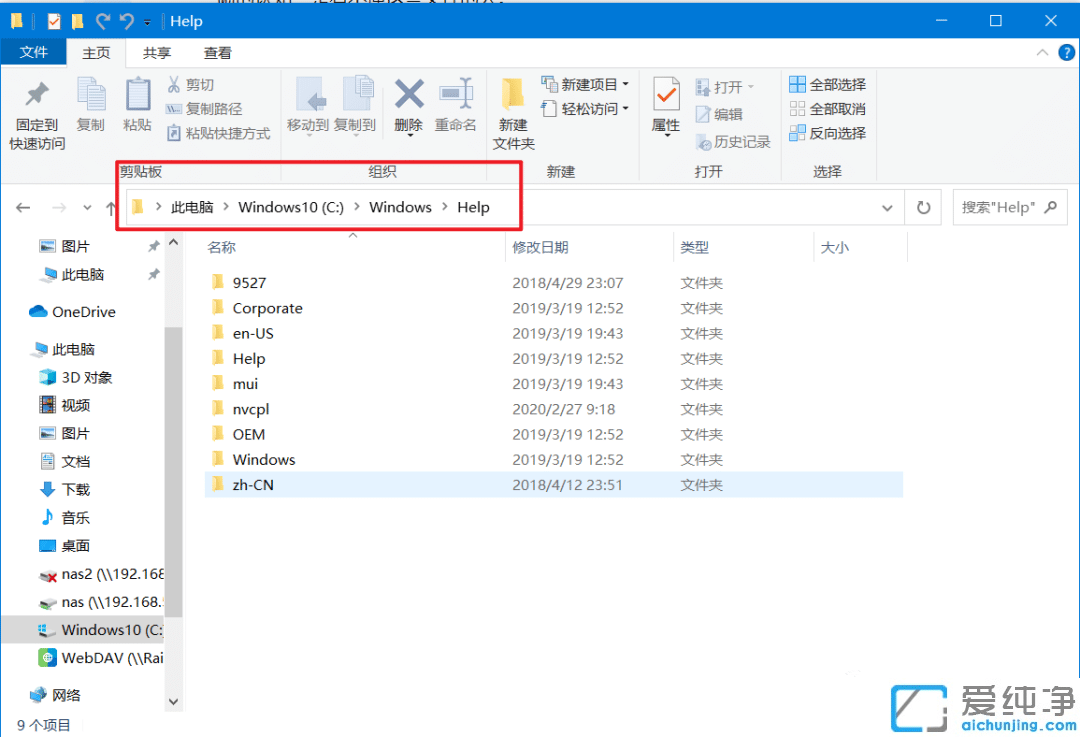Open 下载 (Downloads) in the sidebar
Image resolution: width=1080 pixels, height=737 pixels.
coord(65,490)
